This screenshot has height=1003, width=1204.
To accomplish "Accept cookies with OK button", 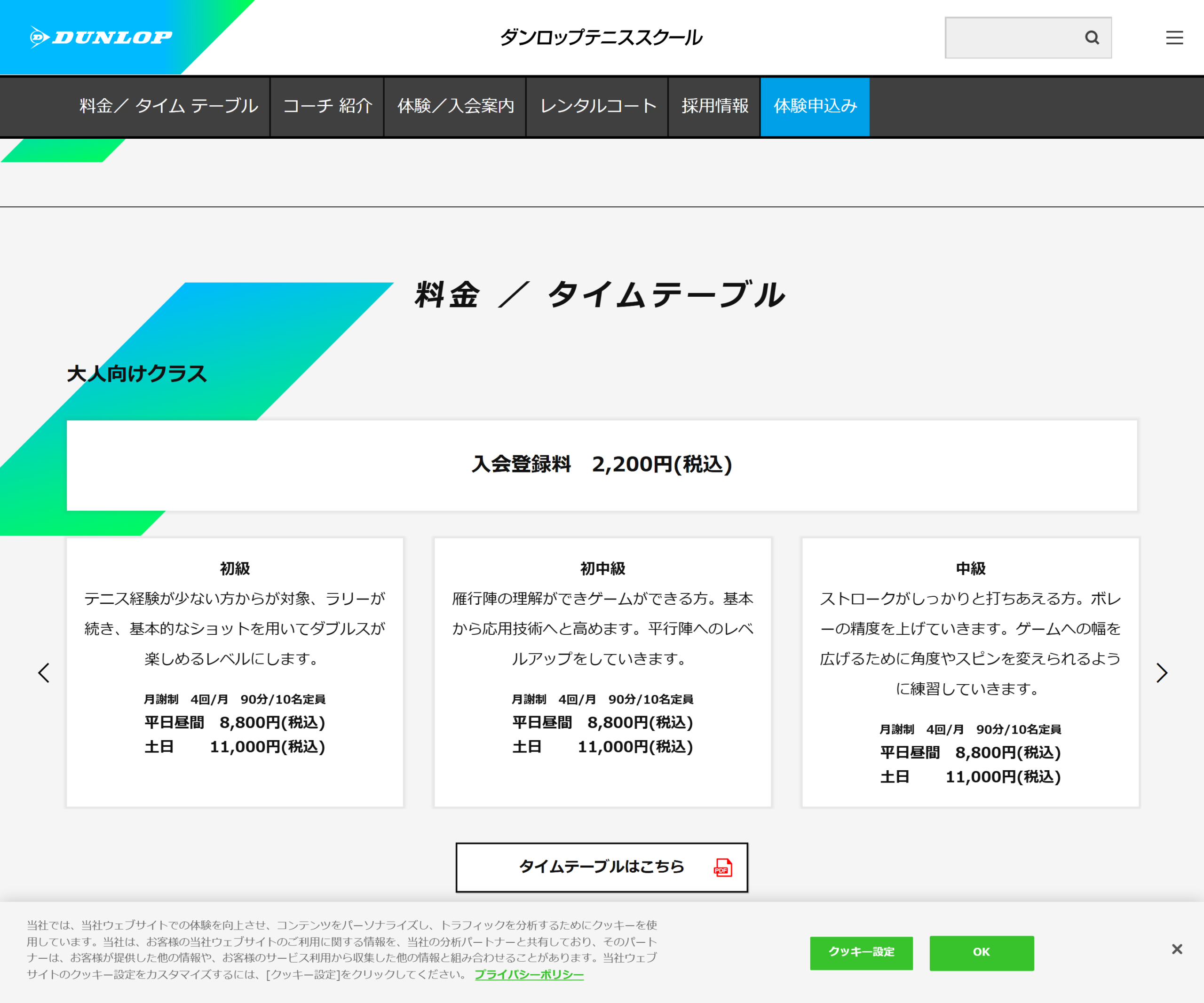I will coord(982,953).
